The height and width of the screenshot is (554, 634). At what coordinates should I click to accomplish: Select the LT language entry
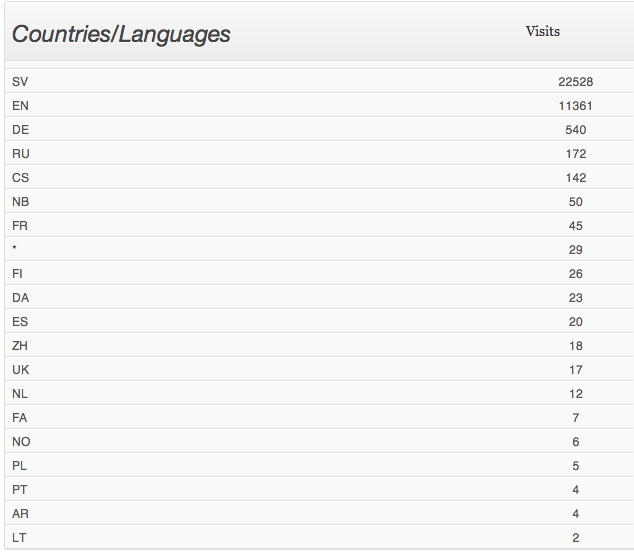pos(20,537)
